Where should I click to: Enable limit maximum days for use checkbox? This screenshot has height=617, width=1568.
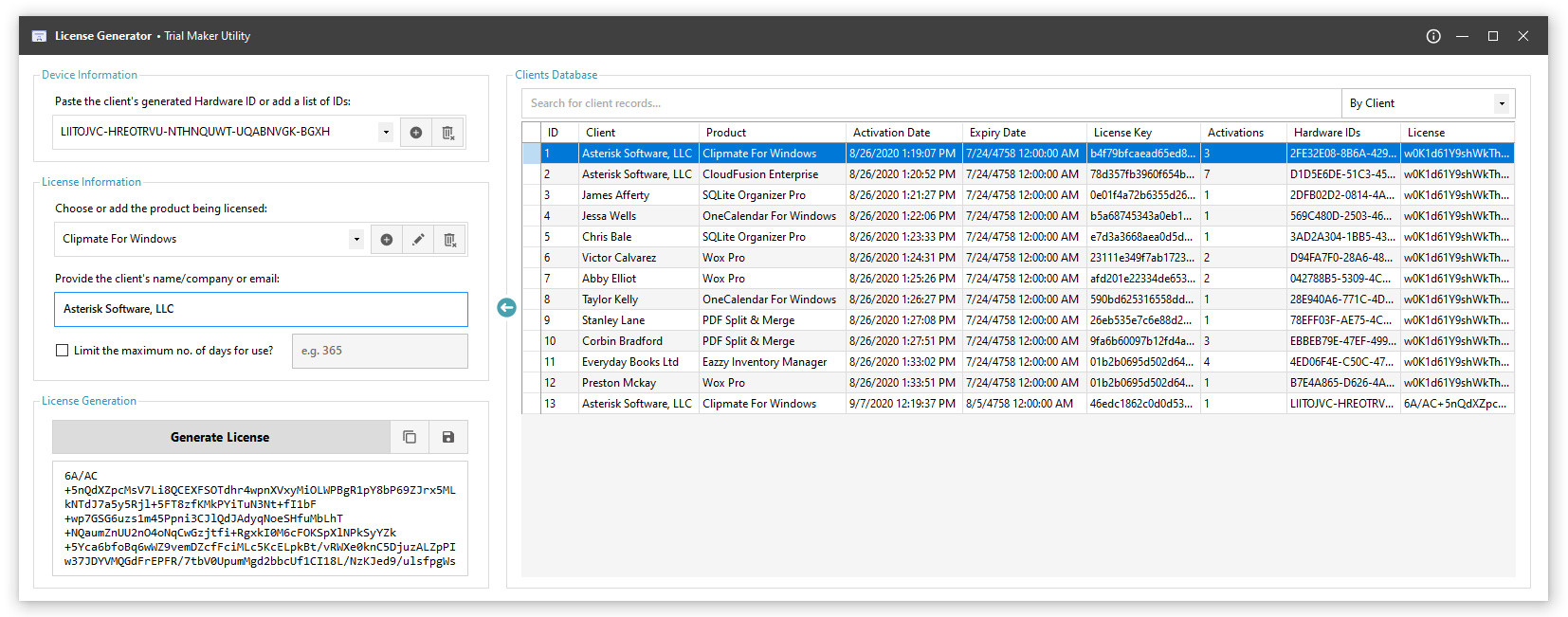tap(63, 351)
